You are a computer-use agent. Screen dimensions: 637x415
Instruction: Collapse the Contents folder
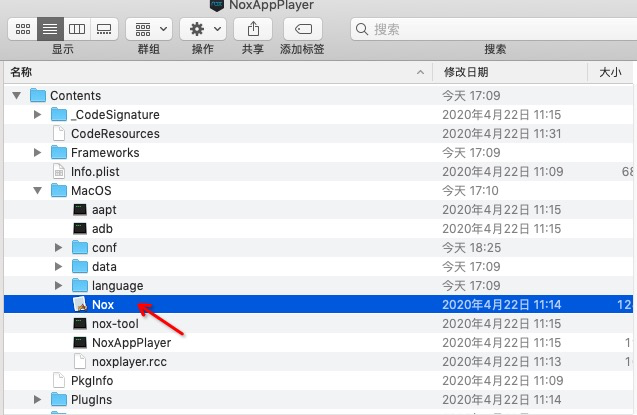pyautogui.click(x=17, y=96)
